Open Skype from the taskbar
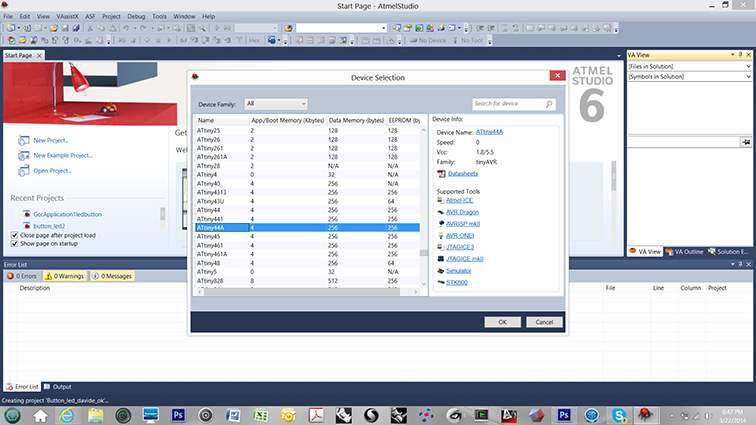Viewport: 756px width, 425px height. pyautogui.click(x=619, y=415)
